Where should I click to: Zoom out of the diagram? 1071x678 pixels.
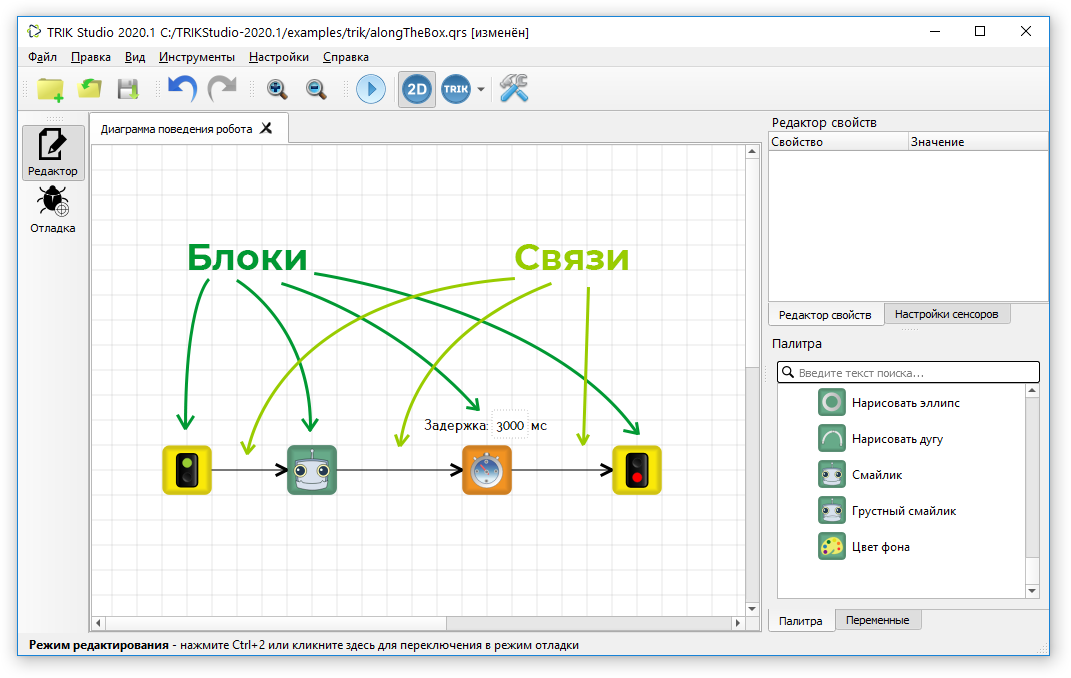coord(316,89)
